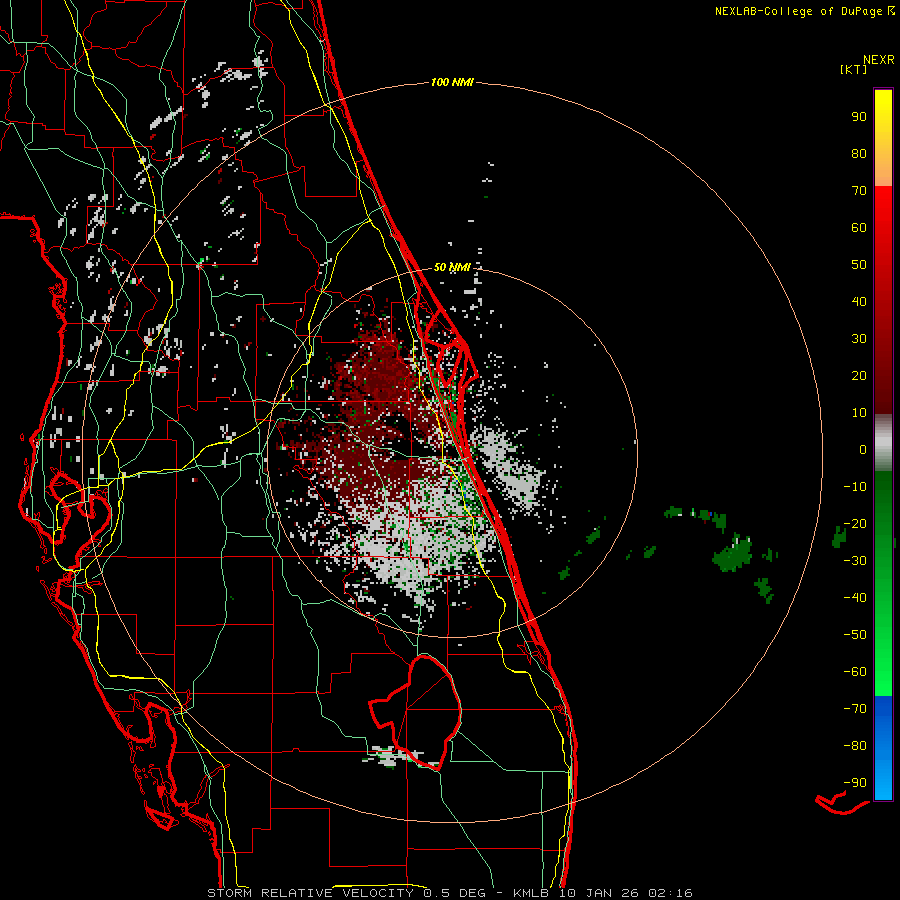The height and width of the screenshot is (900, 900).
Task: Click the 100 NMI range ring label
Action: point(452,83)
